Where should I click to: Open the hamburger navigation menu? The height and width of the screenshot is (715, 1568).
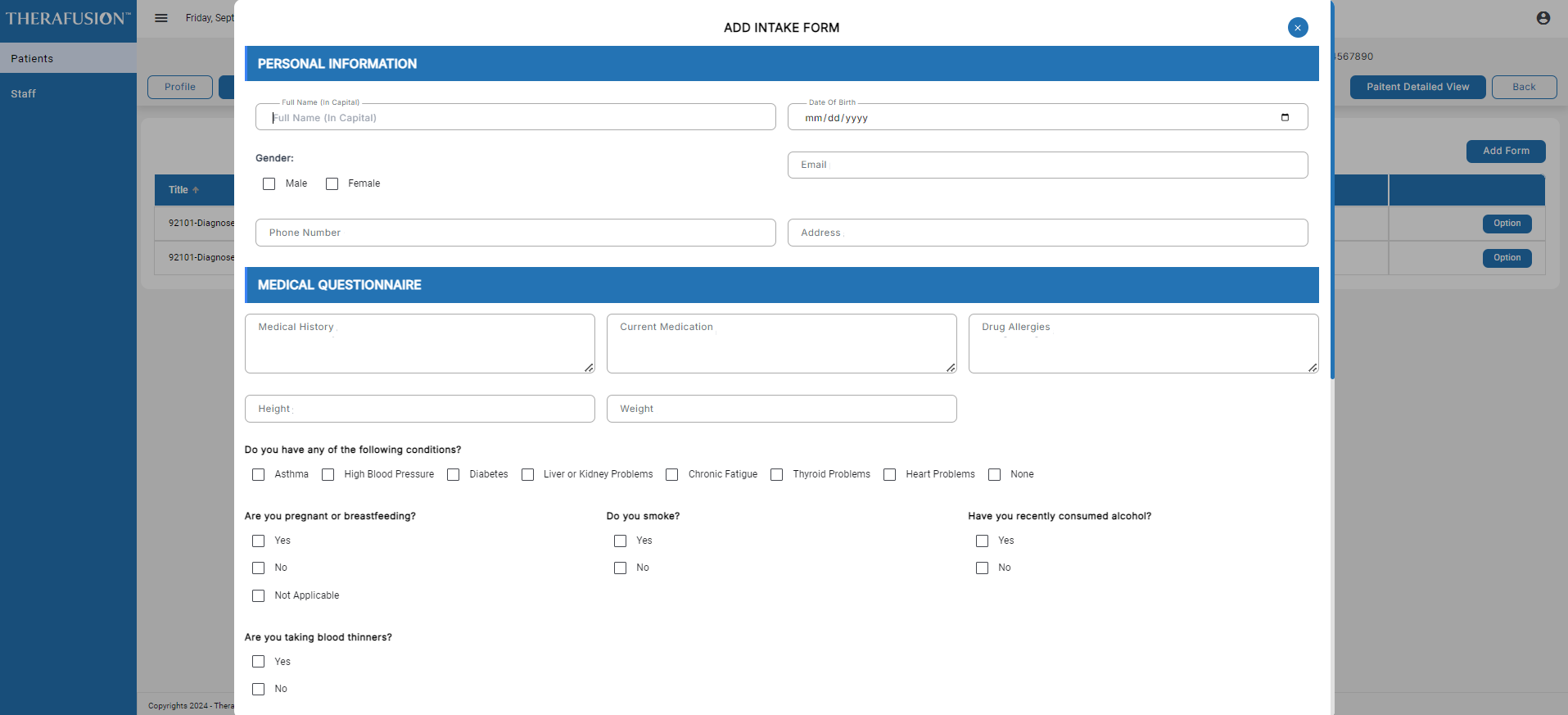click(161, 18)
